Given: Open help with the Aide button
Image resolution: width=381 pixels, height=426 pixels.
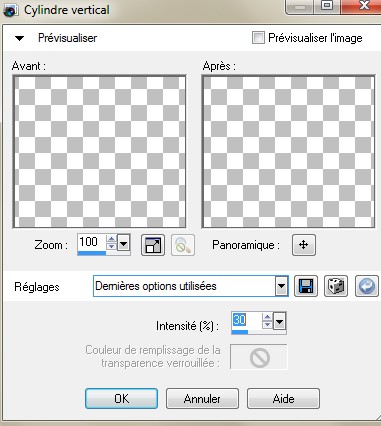Looking at the screenshot, I should tap(283, 398).
